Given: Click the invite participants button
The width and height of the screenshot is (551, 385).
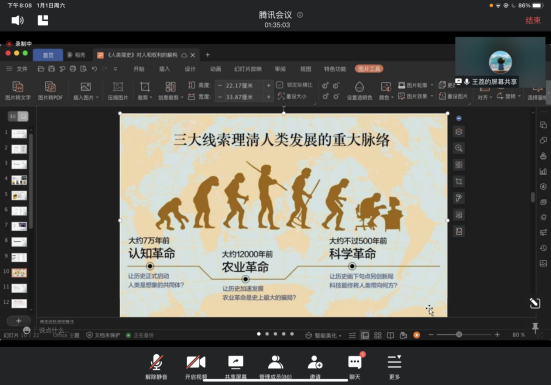Looking at the screenshot, I should (315, 366).
